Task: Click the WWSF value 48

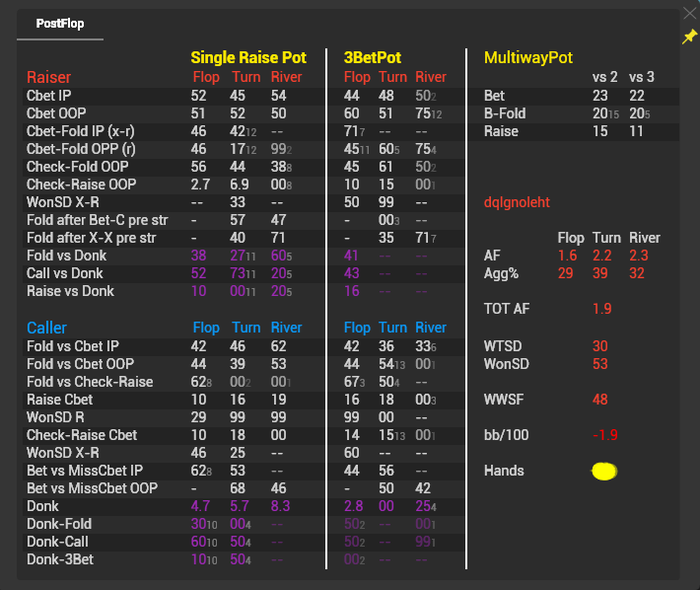Action: pos(600,399)
